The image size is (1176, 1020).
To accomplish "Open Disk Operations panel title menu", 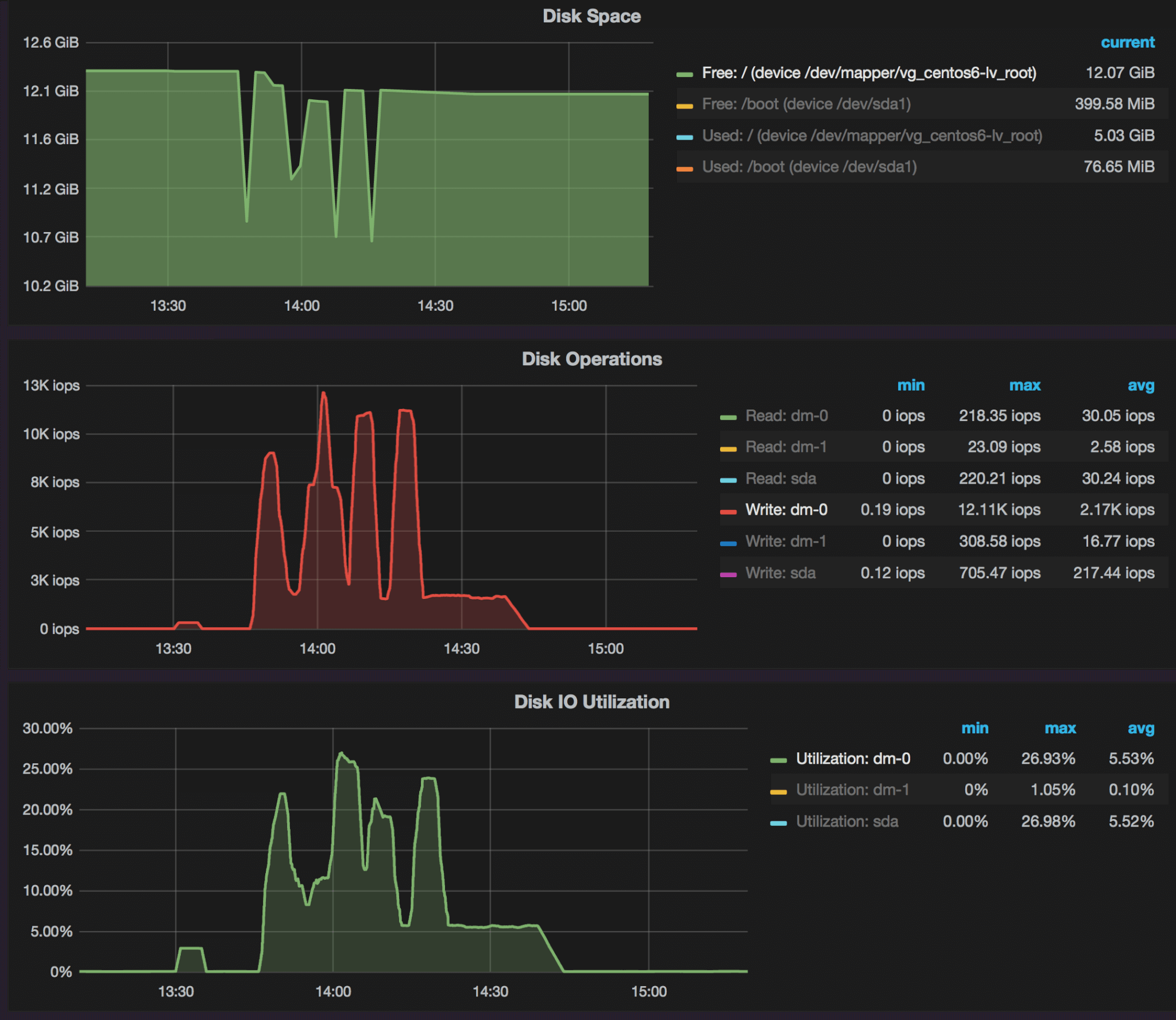I will [591, 359].
